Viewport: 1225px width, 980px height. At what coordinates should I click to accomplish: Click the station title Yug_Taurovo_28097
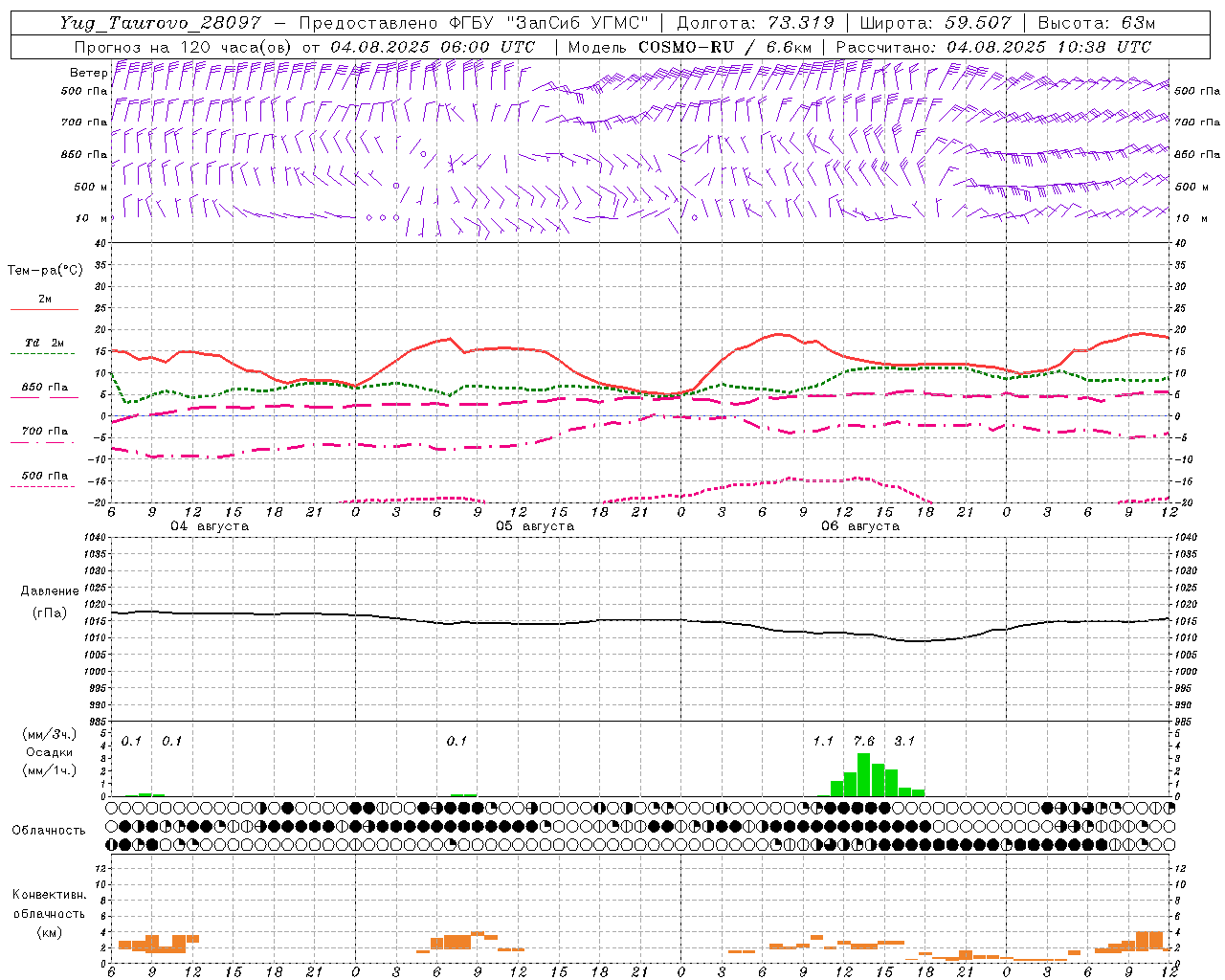160,23
